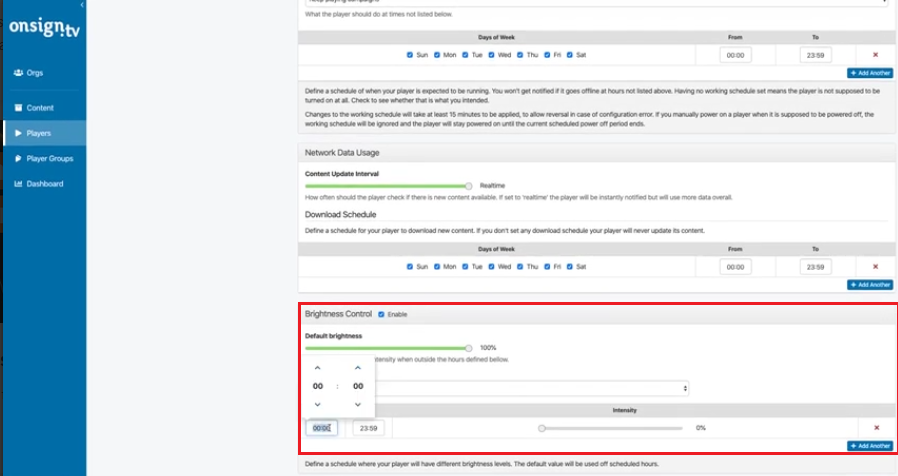898x476 pixels.
Task: Click the hour value 00 in time picker
Action: (318, 386)
